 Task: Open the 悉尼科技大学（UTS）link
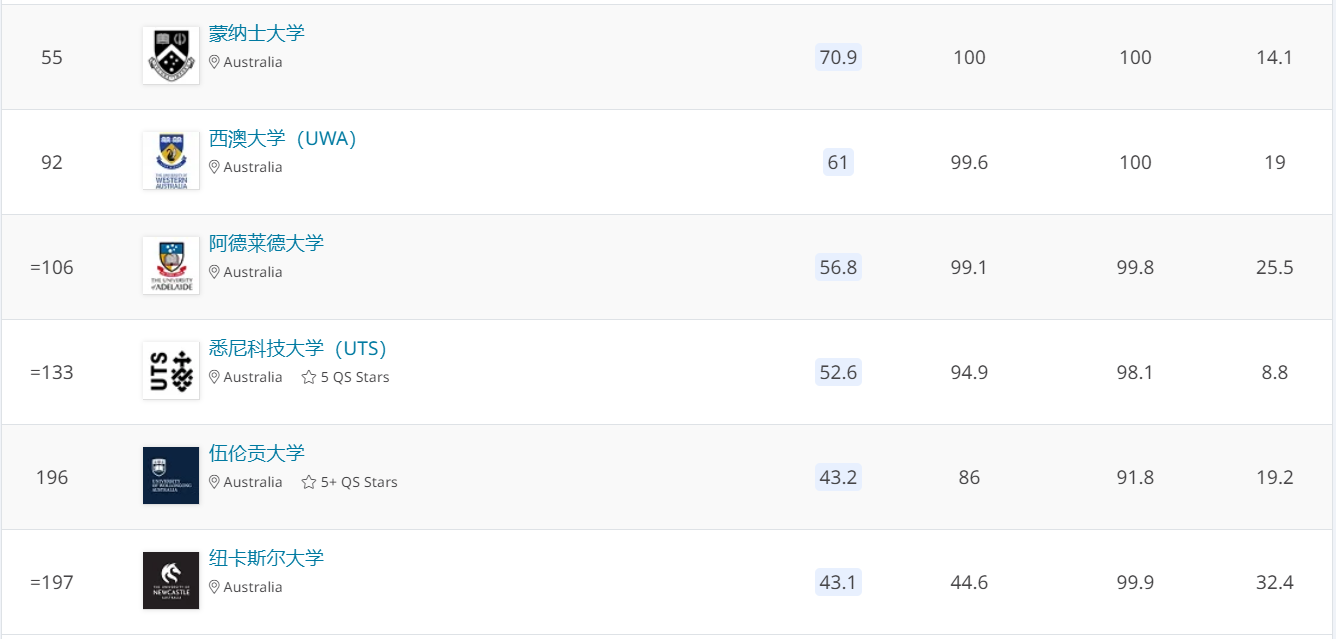pyautogui.click(x=298, y=348)
